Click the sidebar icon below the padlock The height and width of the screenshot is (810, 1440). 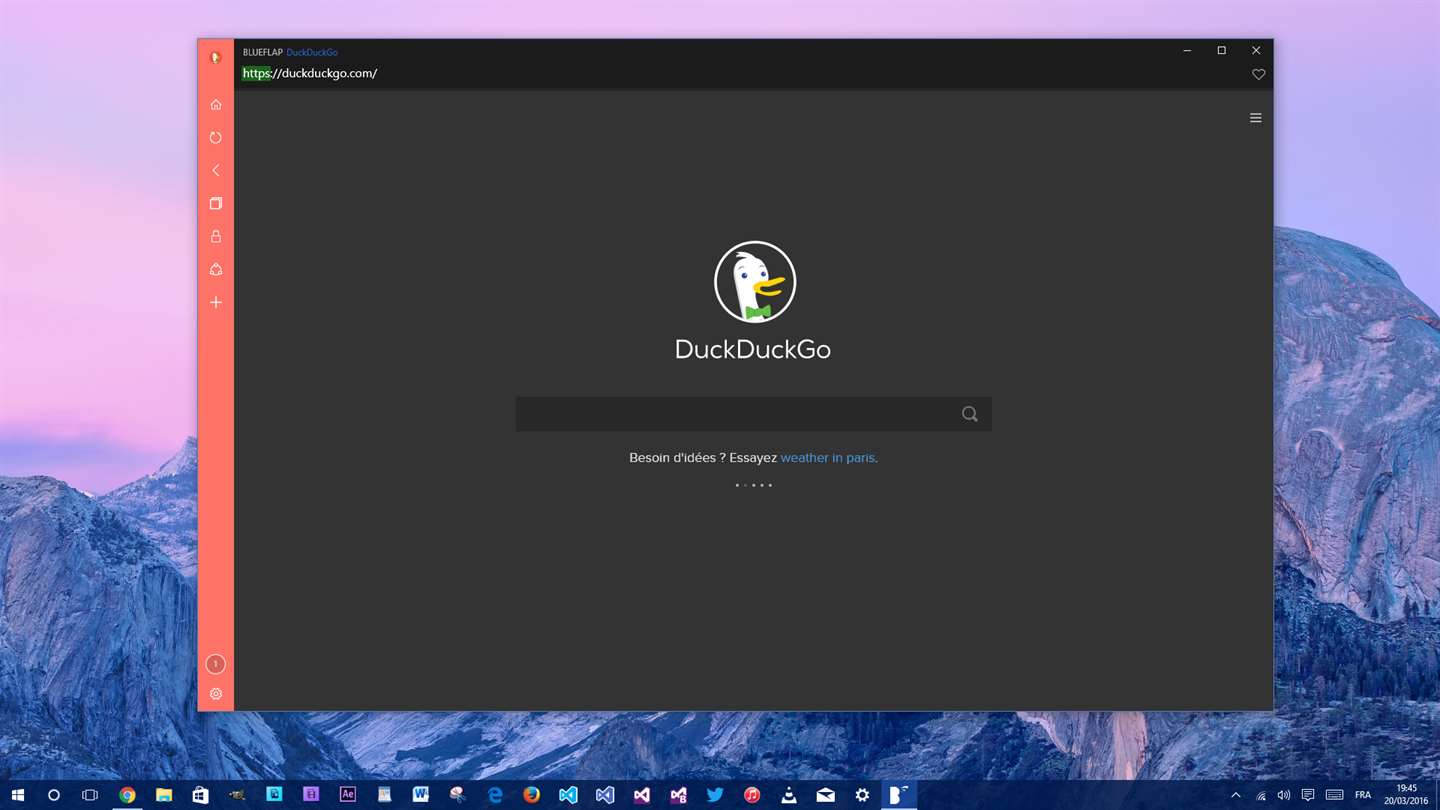point(215,270)
